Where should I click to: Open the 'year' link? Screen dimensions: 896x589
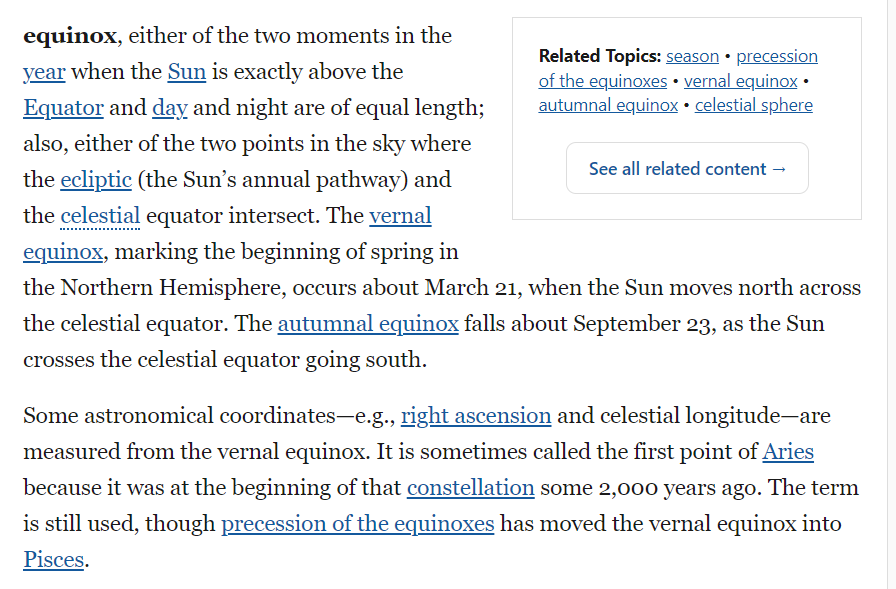pos(43,72)
